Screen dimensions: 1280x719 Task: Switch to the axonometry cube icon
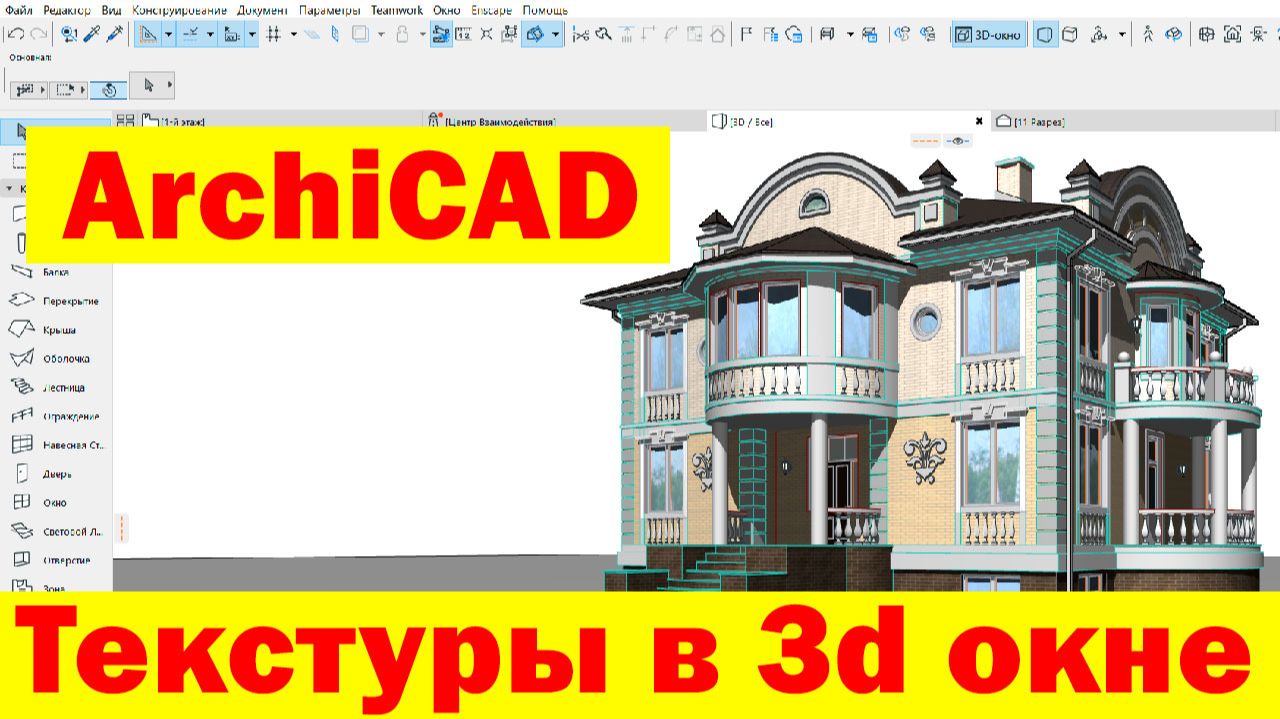coord(1069,34)
